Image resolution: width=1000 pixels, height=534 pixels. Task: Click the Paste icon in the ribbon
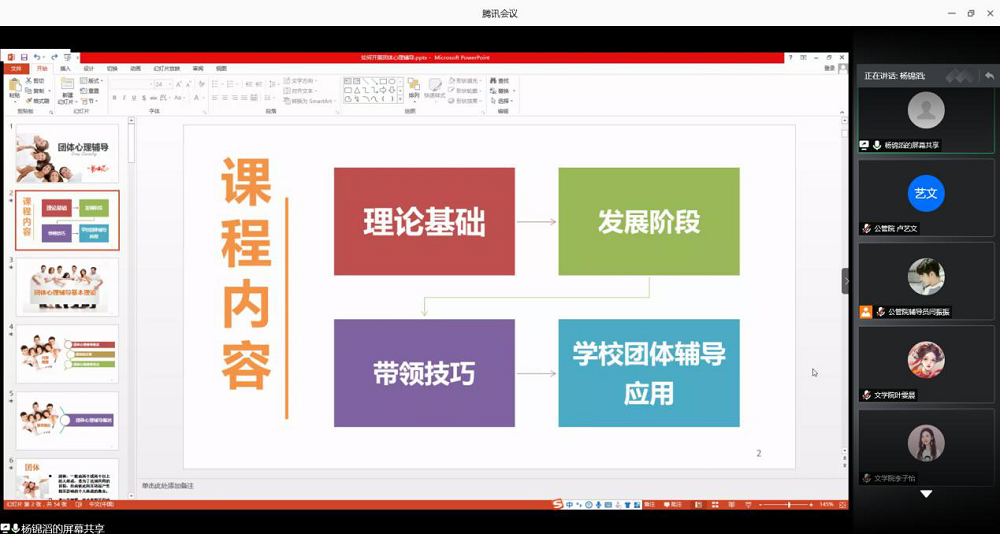click(x=15, y=86)
